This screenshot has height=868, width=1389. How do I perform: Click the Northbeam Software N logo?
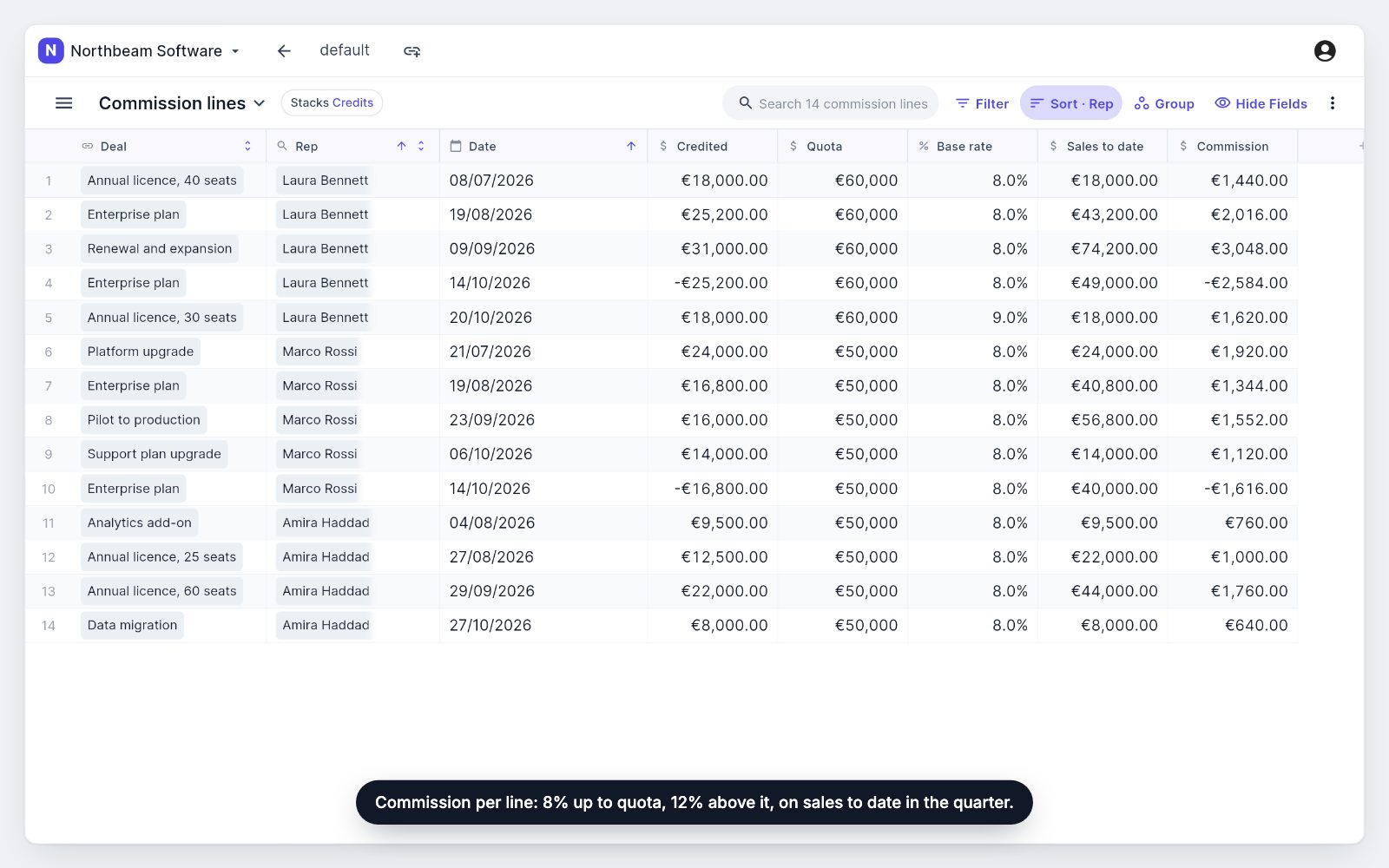pyautogui.click(x=51, y=50)
